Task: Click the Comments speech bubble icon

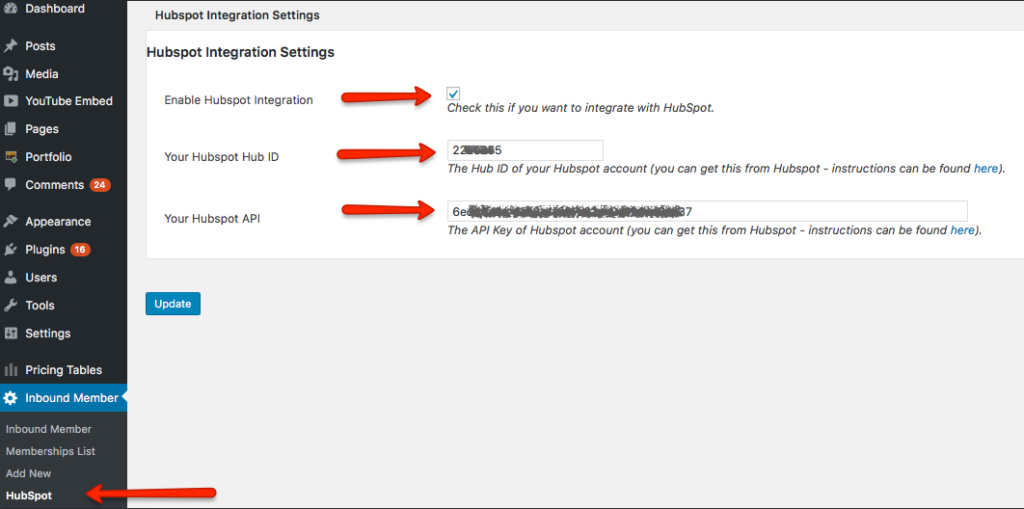Action: tap(10, 185)
